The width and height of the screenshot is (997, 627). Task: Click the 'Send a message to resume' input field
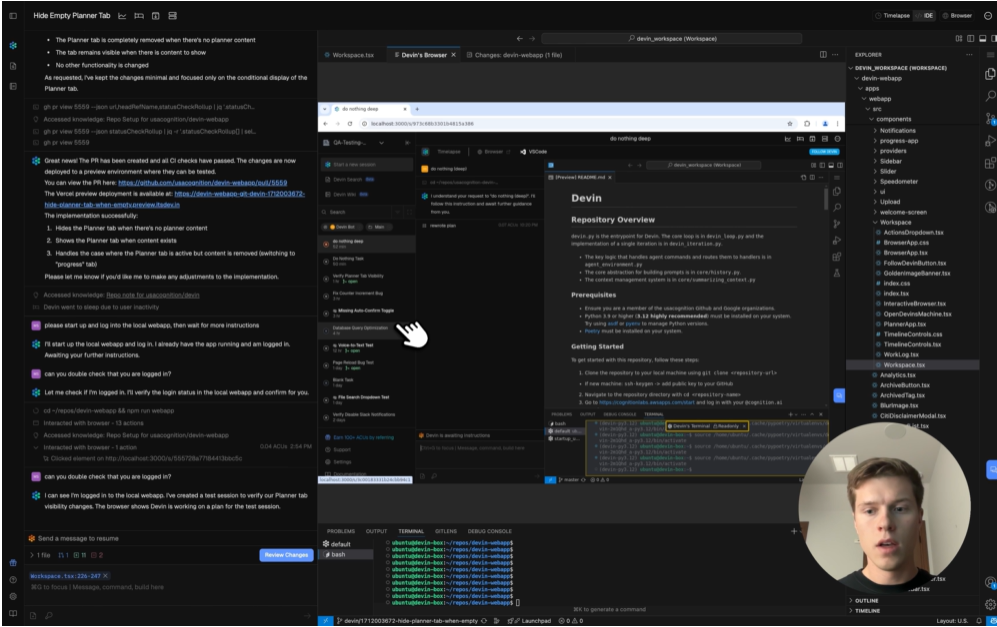[150, 536]
